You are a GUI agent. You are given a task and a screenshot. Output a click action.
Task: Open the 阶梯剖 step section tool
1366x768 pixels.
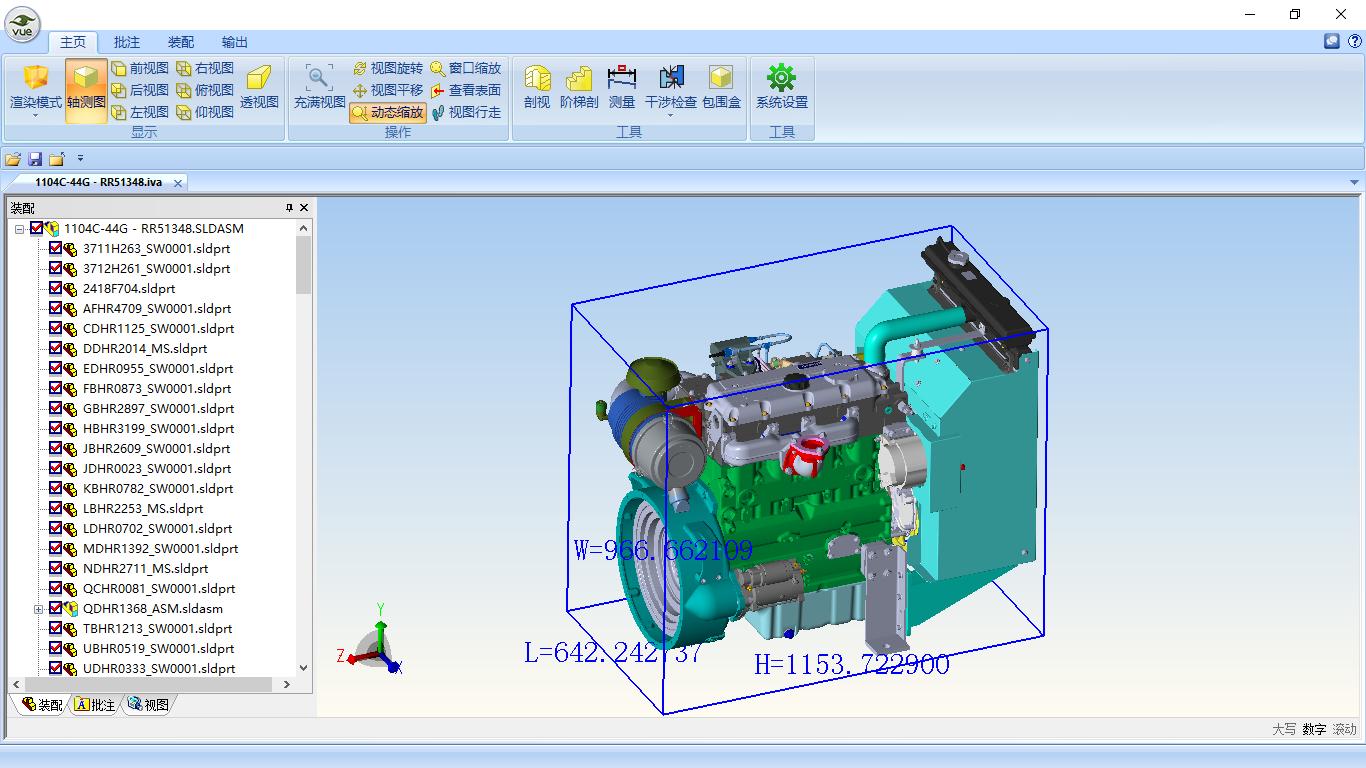pos(578,88)
